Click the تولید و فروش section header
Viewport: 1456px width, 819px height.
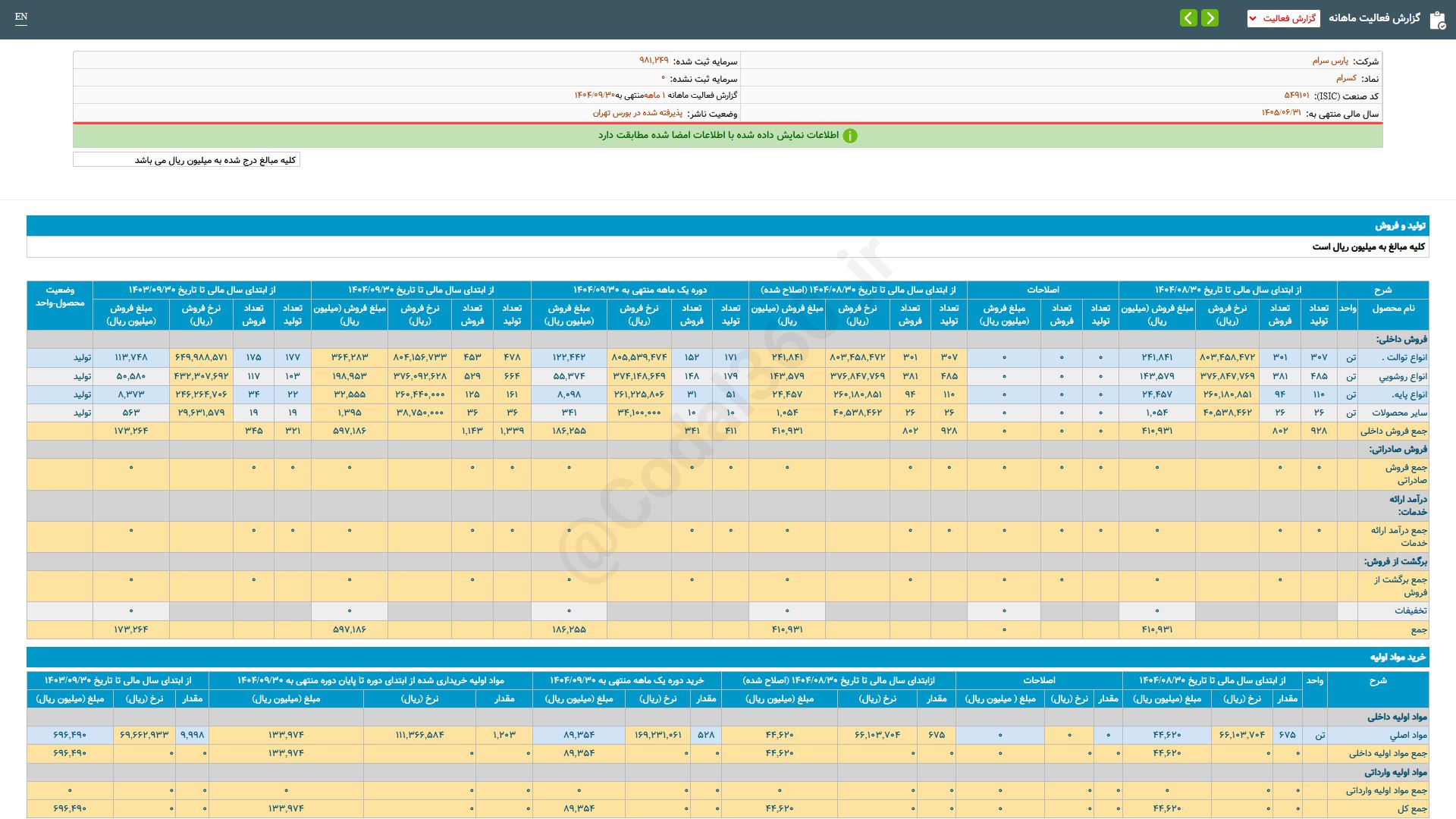click(x=1400, y=226)
